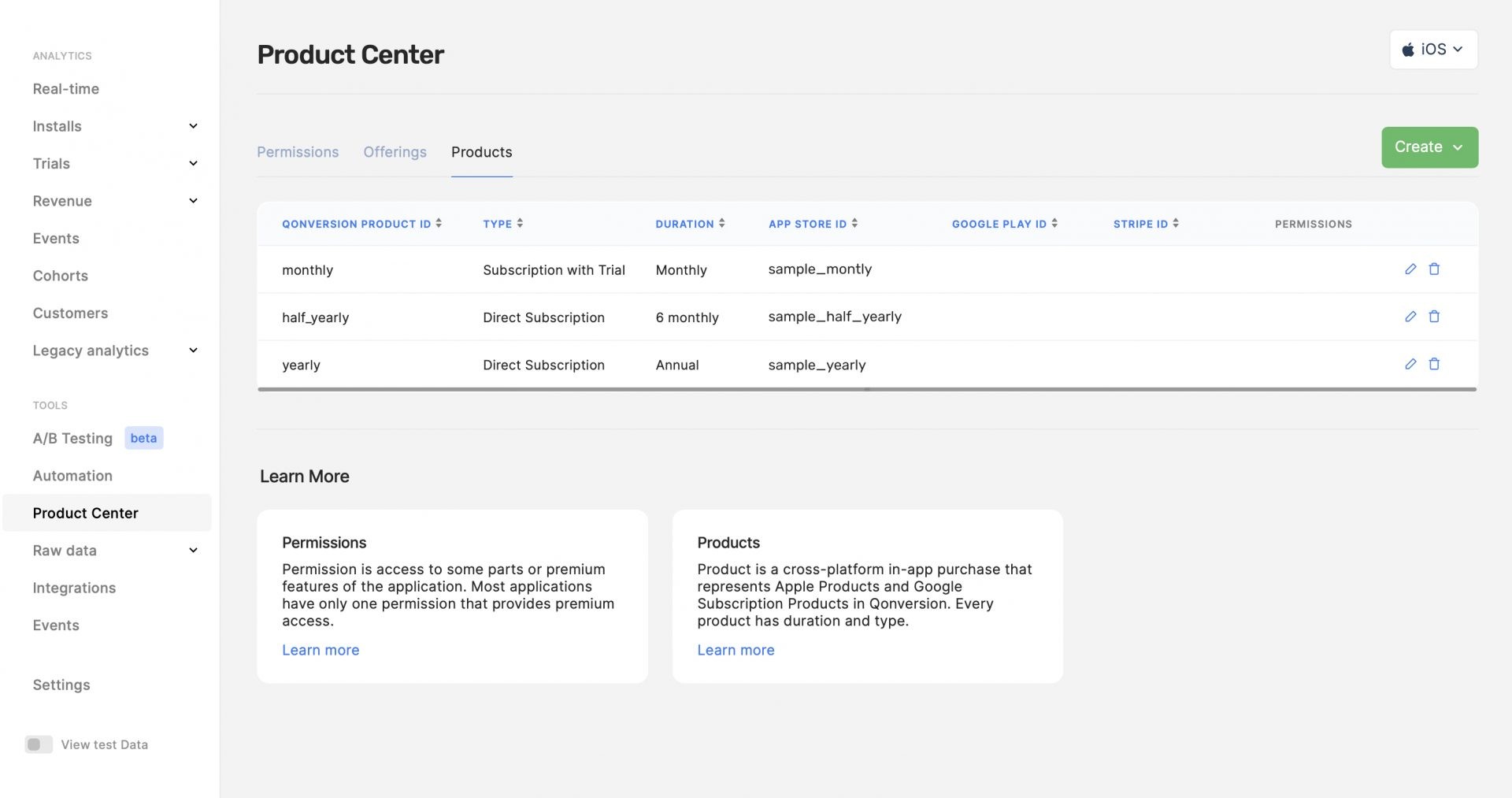The image size is (1512, 798).
Task: Delete the half_yearly product
Action: 1435,317
